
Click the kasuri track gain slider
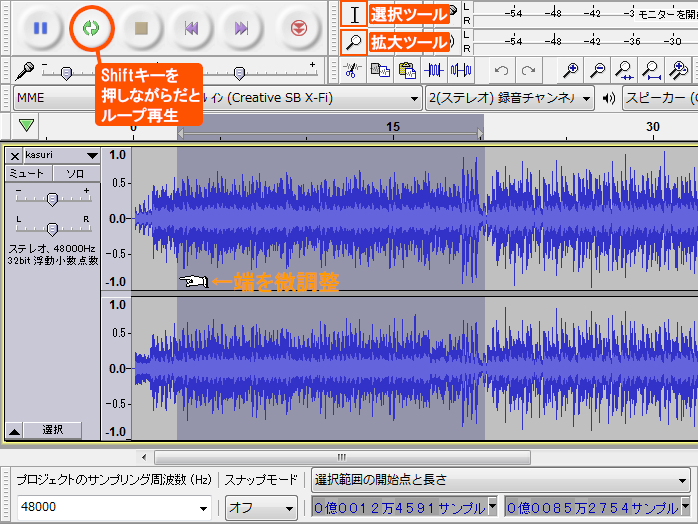point(52,199)
